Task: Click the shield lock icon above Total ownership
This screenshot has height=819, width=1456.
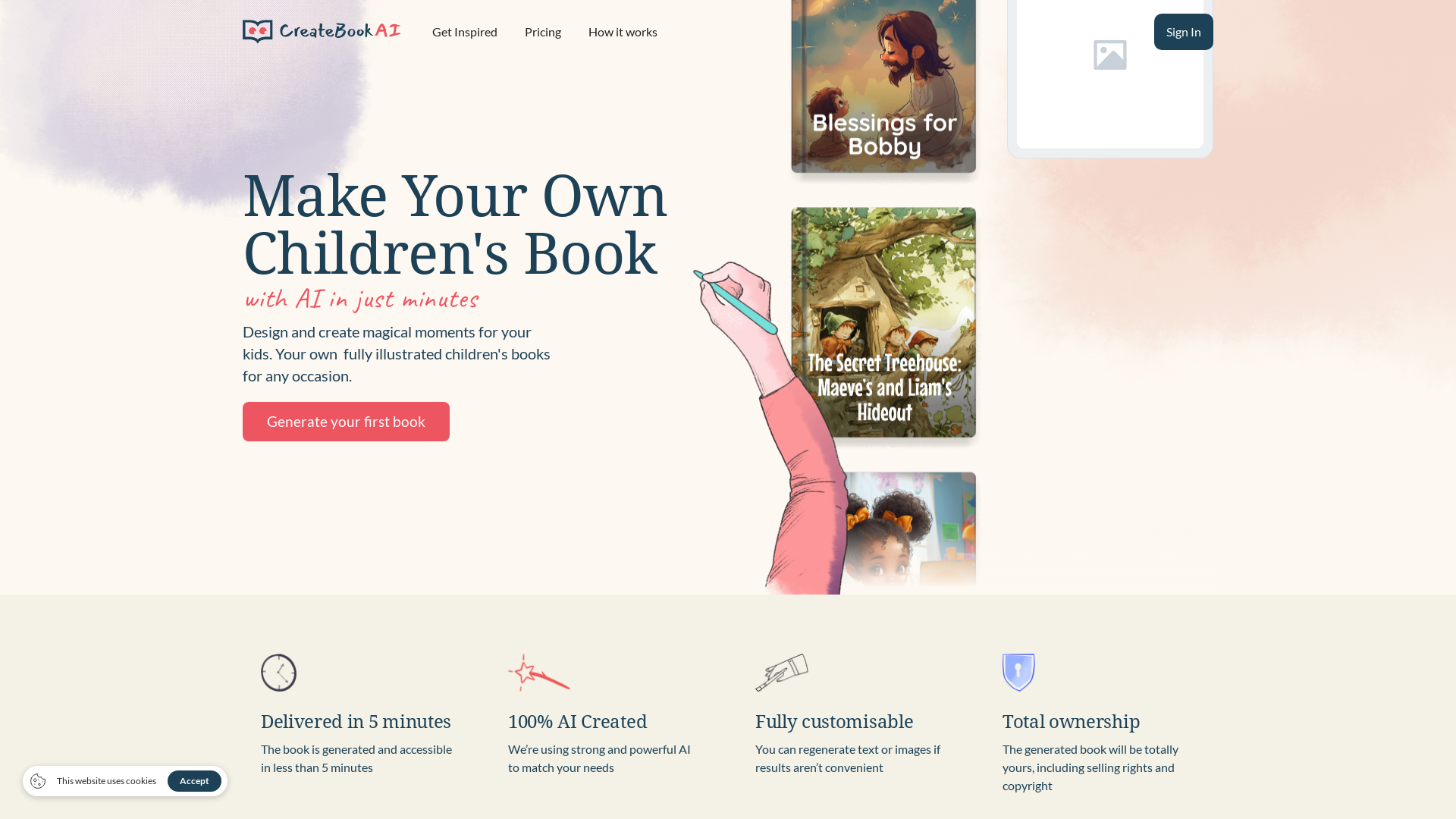Action: tap(1018, 673)
